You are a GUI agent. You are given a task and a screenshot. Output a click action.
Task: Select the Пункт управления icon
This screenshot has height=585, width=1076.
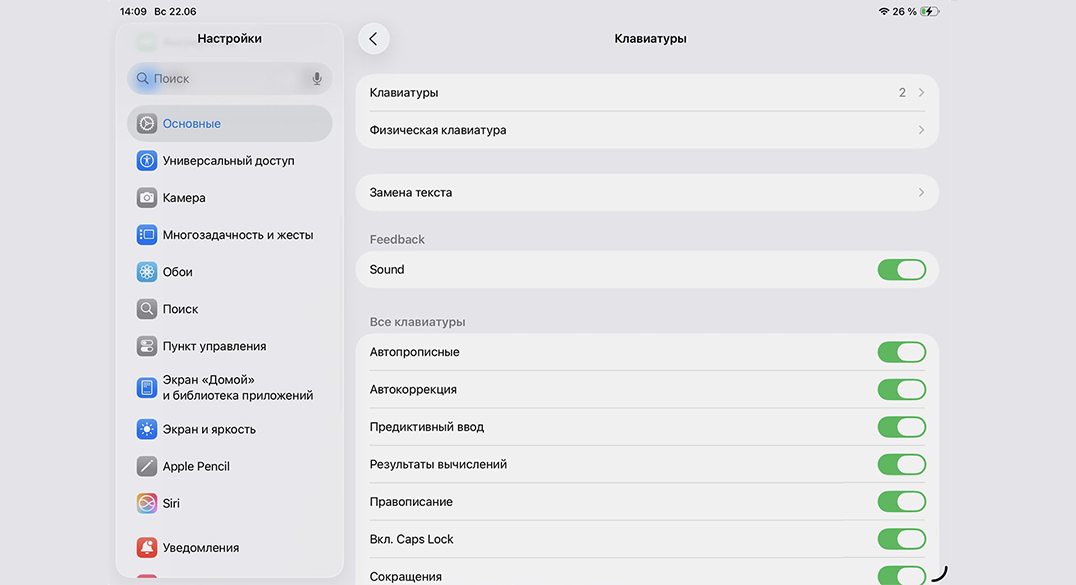[147, 346]
